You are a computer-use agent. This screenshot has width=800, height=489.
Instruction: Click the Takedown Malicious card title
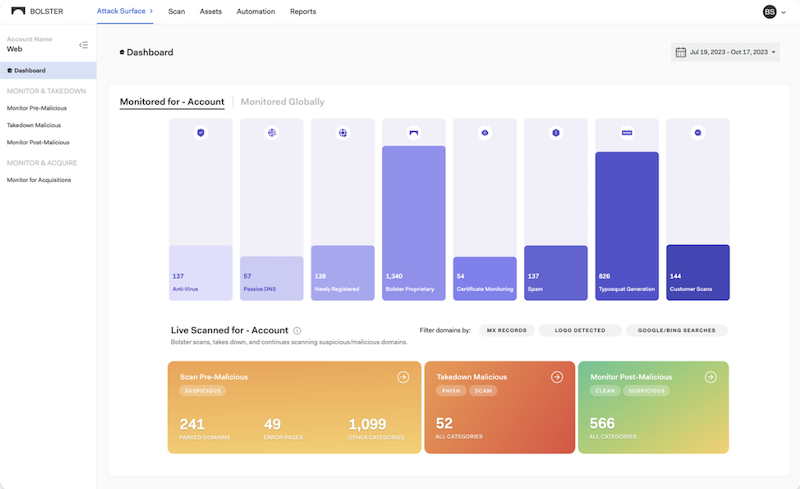point(471,377)
